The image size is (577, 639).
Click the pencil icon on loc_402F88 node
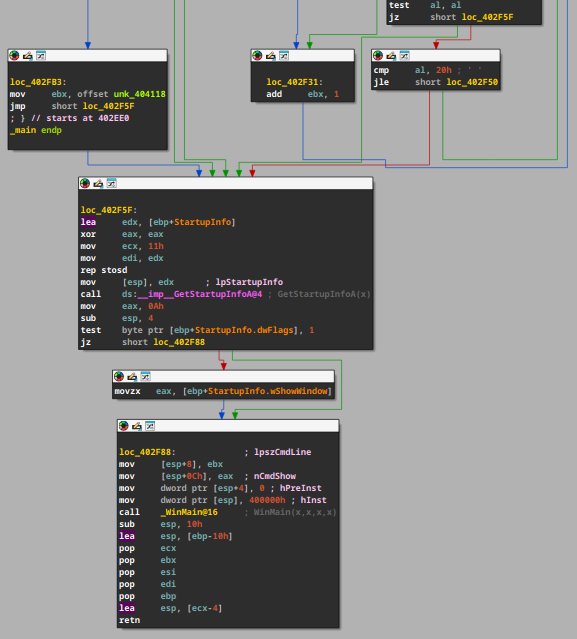pyautogui.click(x=137, y=426)
